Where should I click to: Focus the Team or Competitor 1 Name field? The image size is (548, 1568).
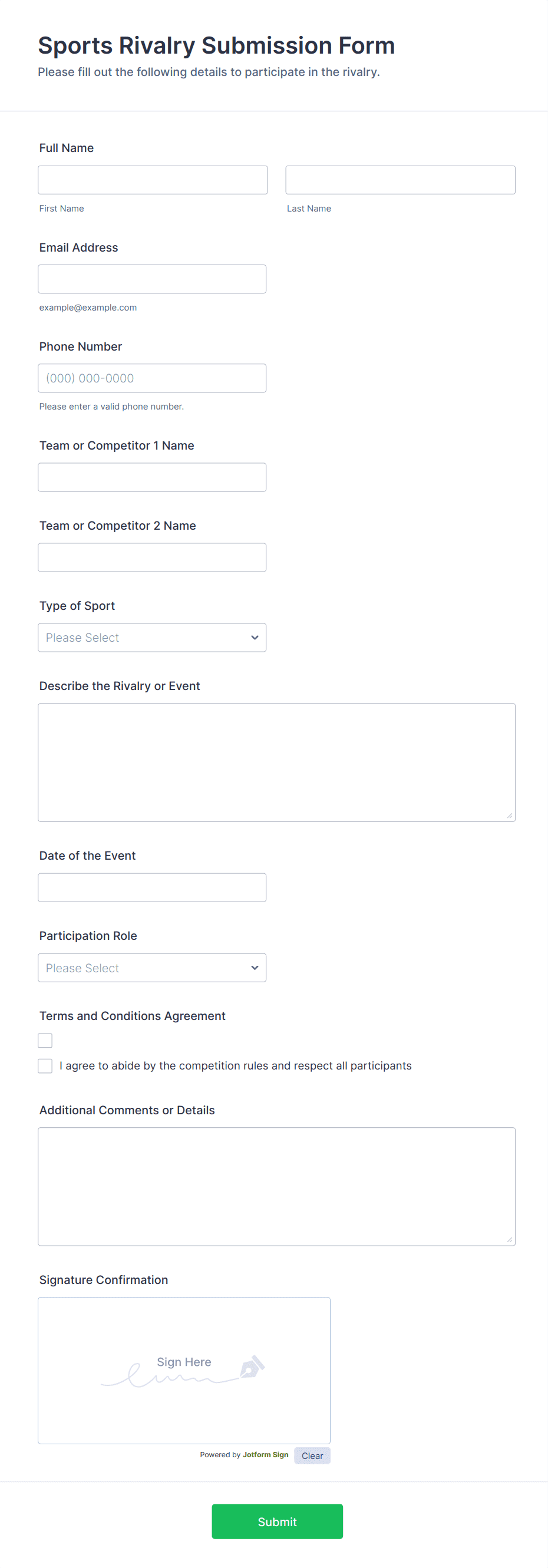pos(151,477)
